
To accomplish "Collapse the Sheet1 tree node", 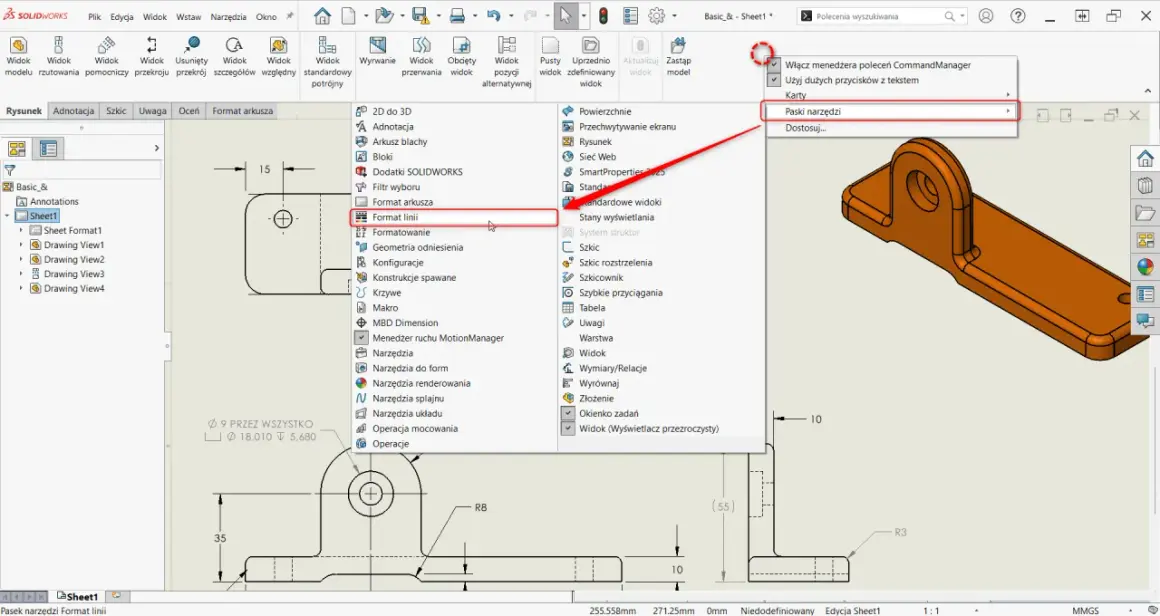I will 7,216.
